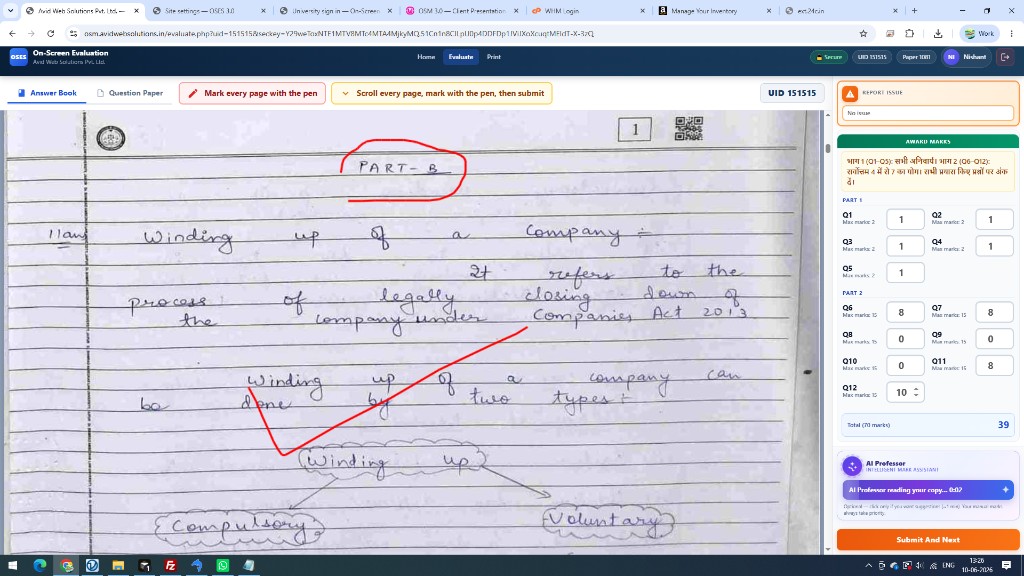Screen dimensions: 1024x576
Task: Click the Q7 marks input field
Action: [994, 312]
